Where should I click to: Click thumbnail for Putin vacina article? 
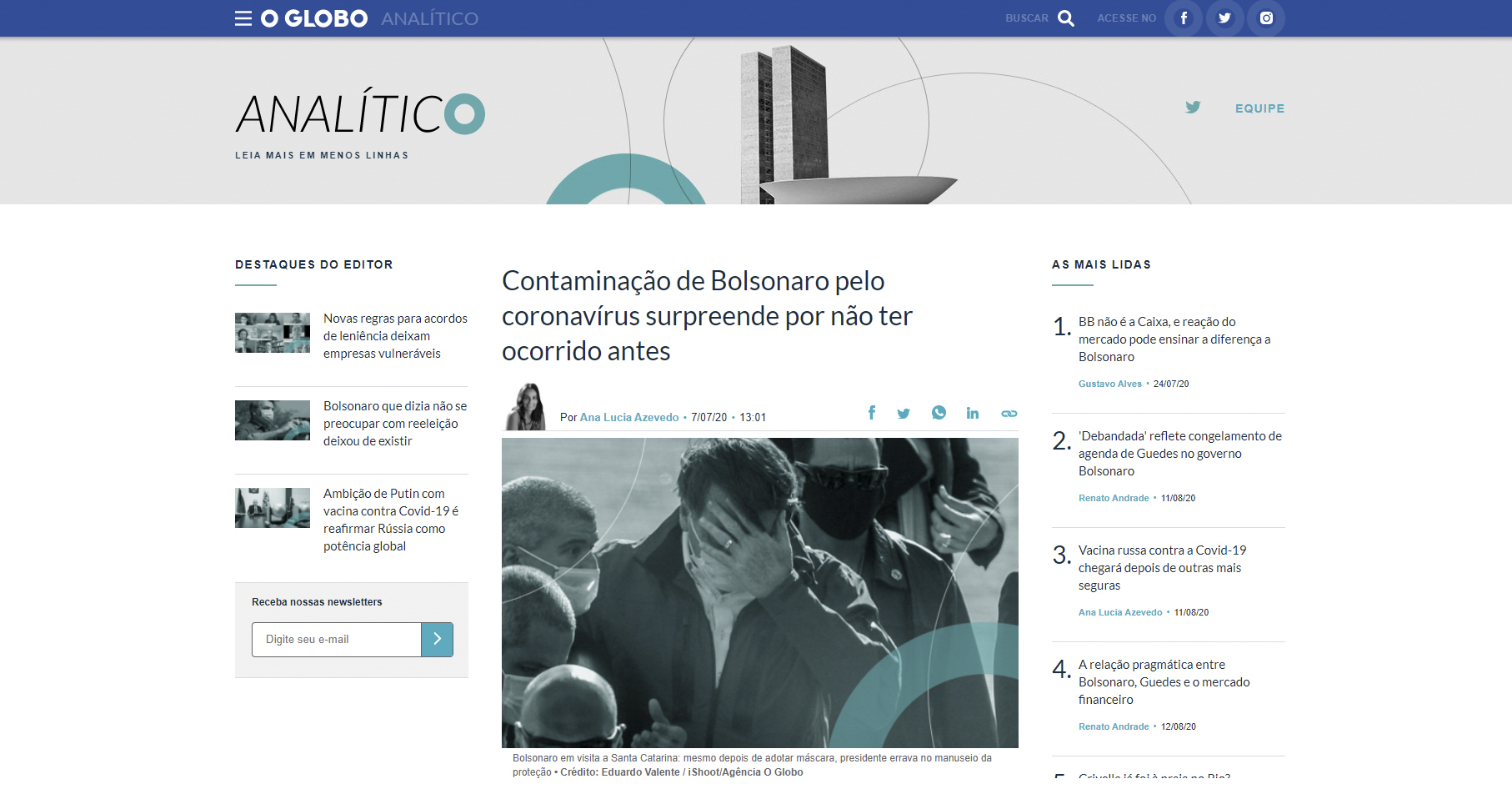click(x=273, y=508)
